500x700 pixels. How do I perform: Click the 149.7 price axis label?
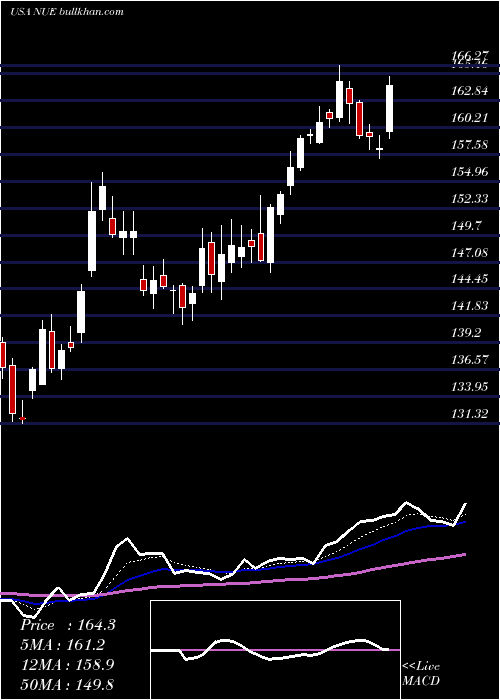(x=467, y=225)
